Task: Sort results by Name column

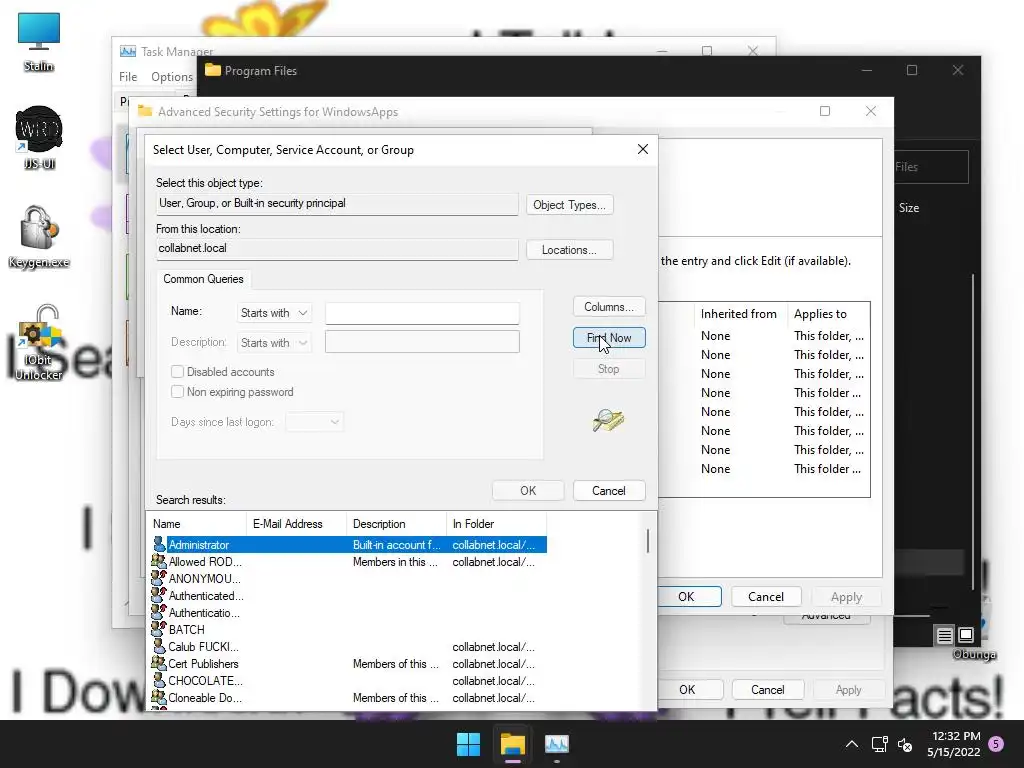Action: (x=197, y=524)
